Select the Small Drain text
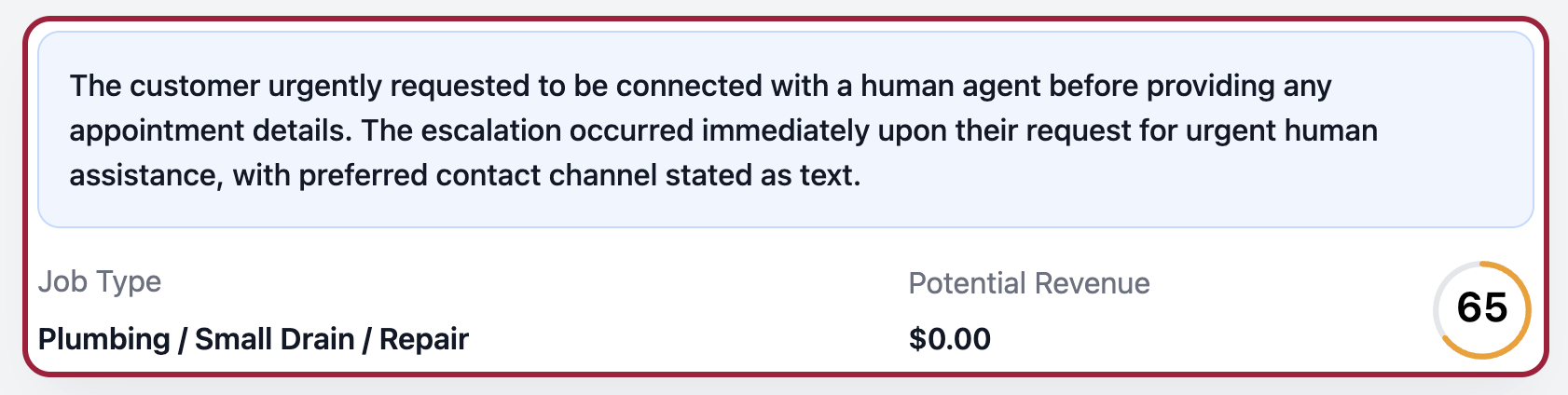The height and width of the screenshot is (395, 1568). coord(274,338)
